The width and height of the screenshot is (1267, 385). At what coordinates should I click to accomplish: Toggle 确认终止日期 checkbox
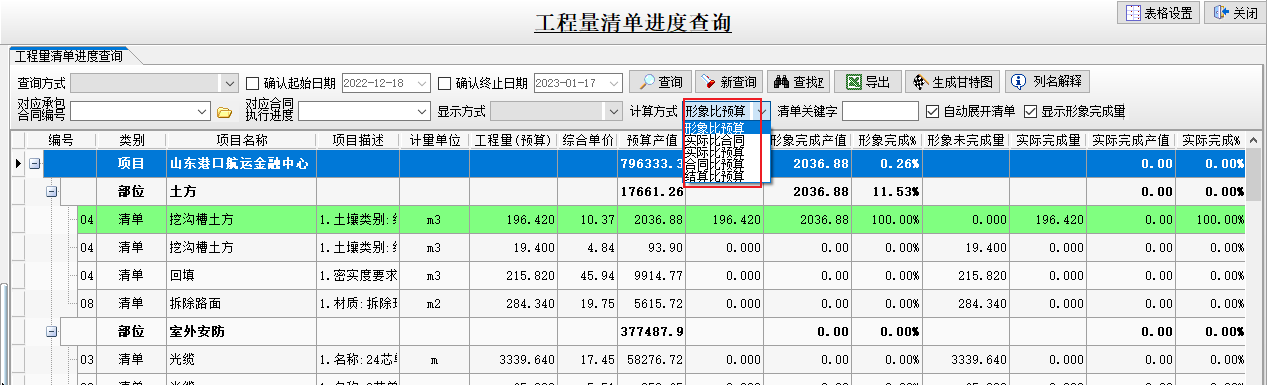445,83
